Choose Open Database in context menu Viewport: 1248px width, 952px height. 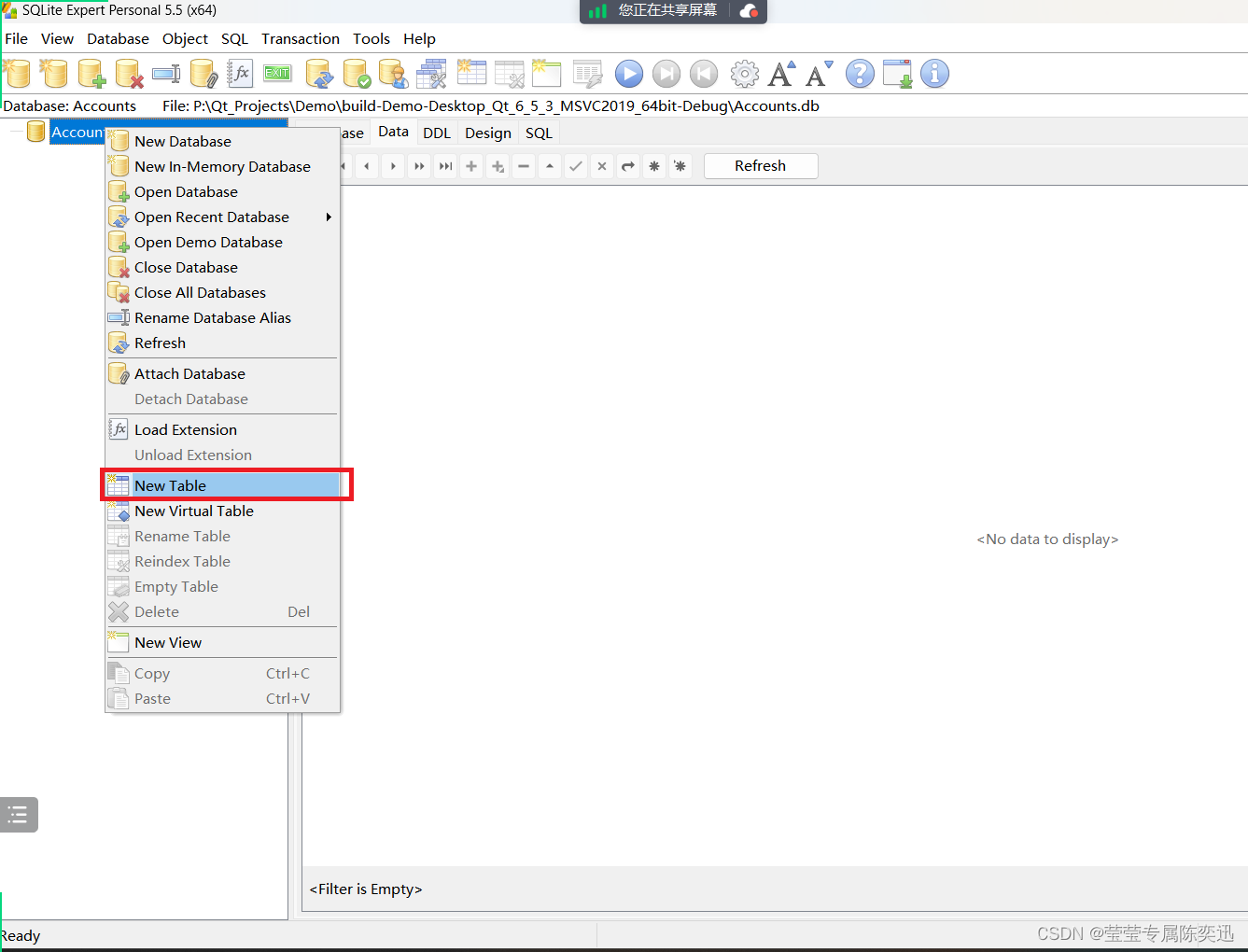point(223,191)
